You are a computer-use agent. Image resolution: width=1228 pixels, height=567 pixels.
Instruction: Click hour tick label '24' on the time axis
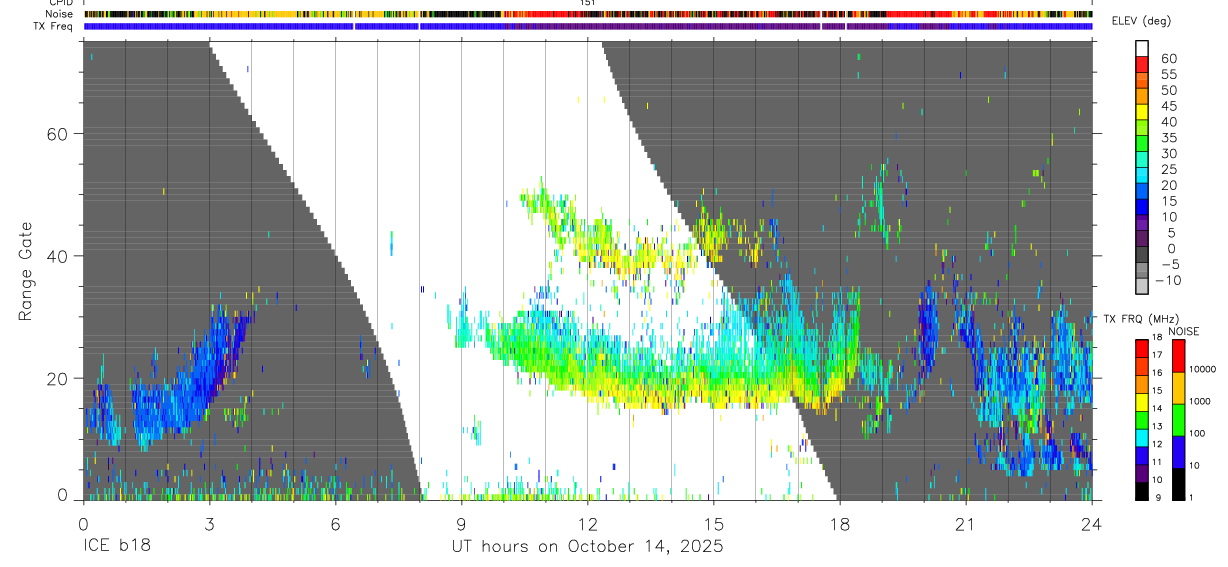[x=1091, y=523]
